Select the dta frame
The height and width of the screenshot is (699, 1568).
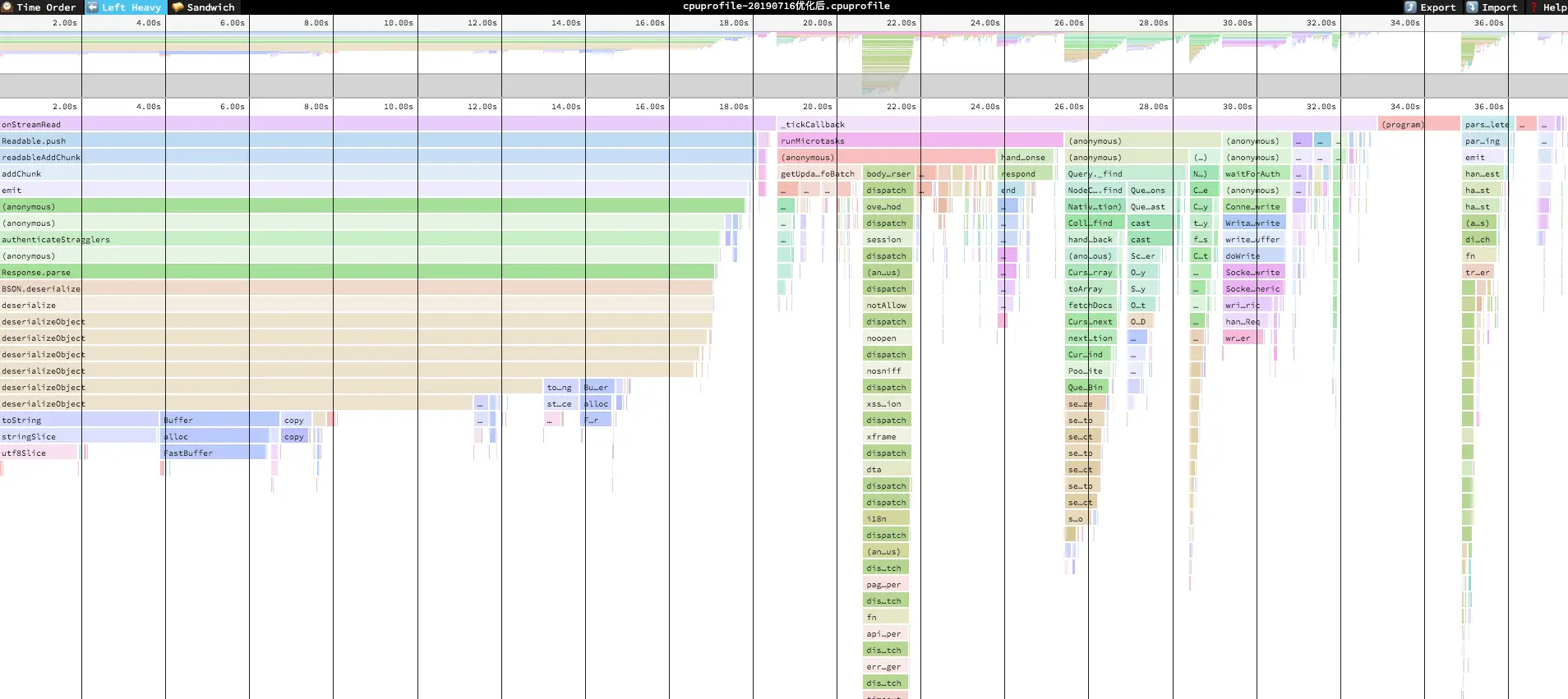tap(887, 469)
